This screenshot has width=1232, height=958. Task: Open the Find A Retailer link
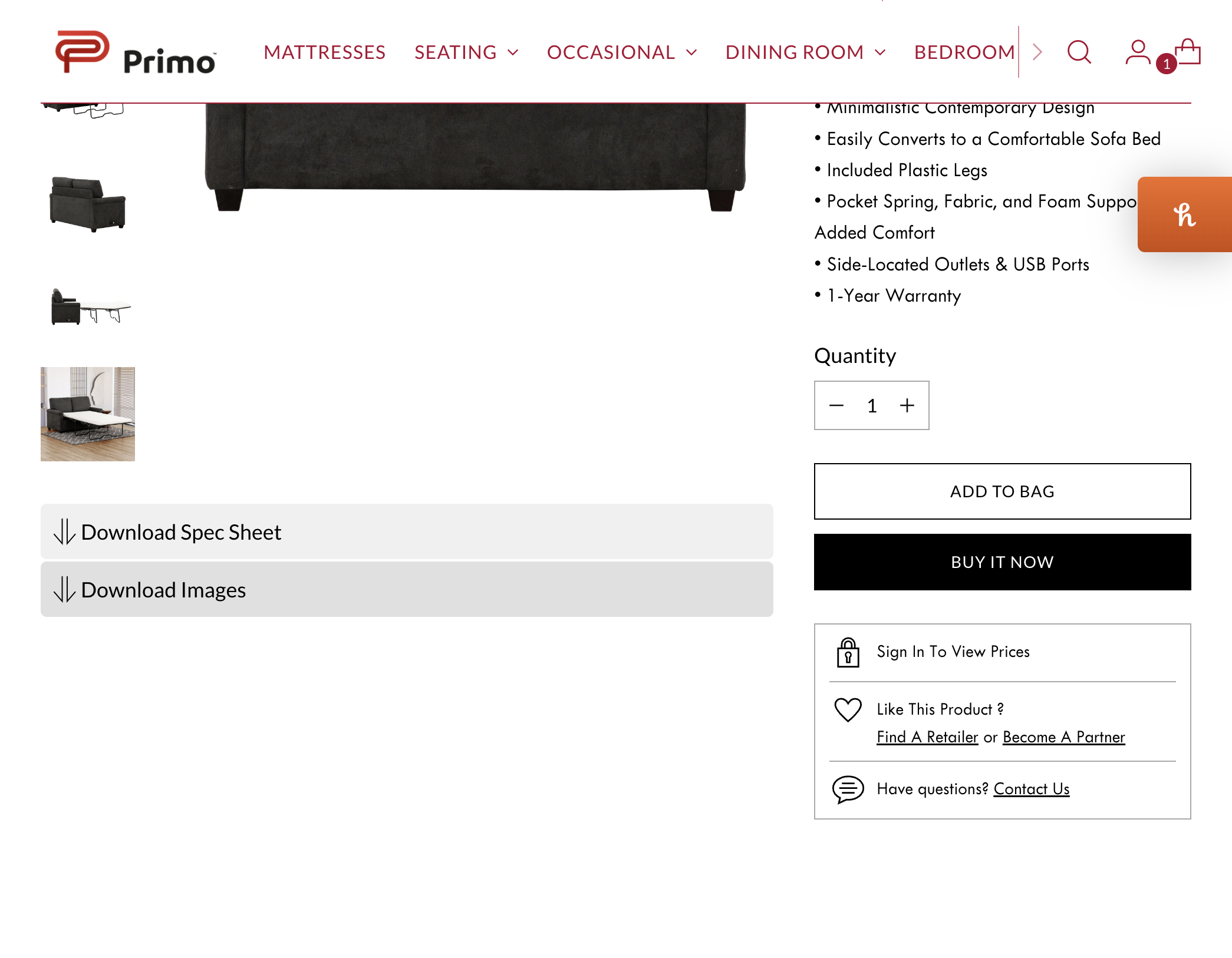[x=927, y=737]
